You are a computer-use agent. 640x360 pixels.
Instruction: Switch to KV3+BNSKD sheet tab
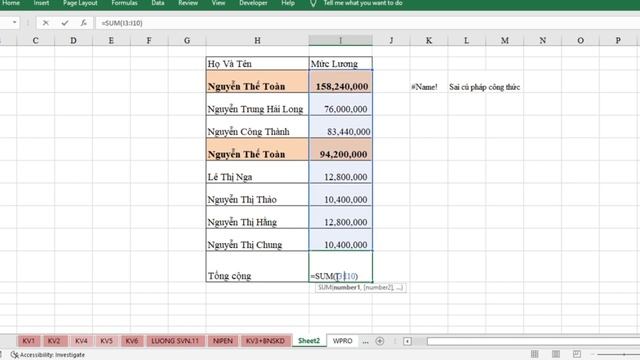tap(265, 341)
